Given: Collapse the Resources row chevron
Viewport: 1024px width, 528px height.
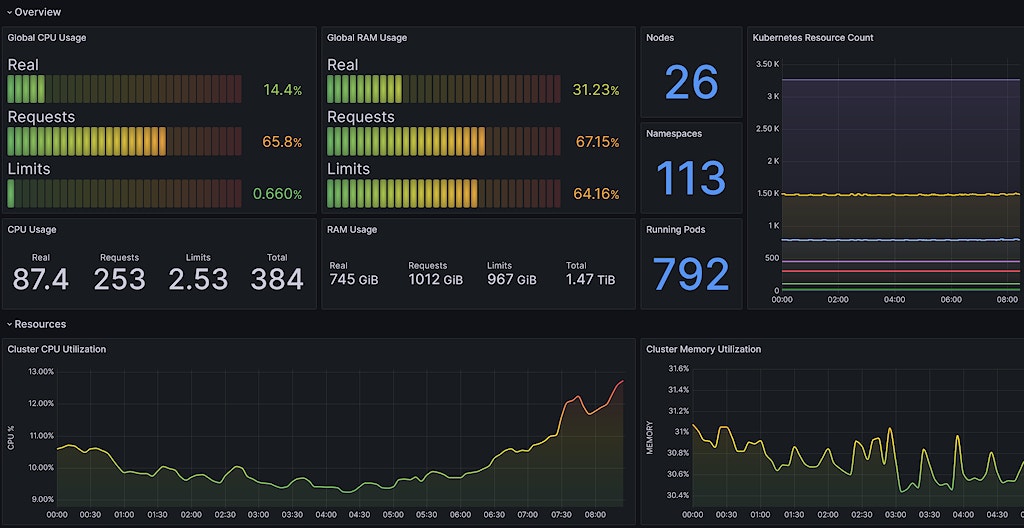Looking at the screenshot, I should (x=9, y=324).
